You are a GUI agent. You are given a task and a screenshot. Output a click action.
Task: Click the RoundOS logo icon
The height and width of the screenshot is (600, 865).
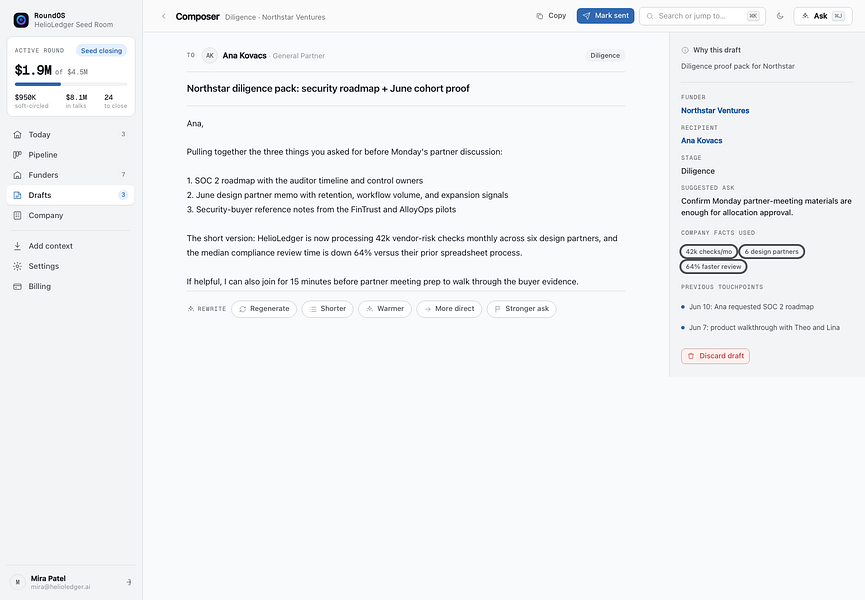(21, 20)
